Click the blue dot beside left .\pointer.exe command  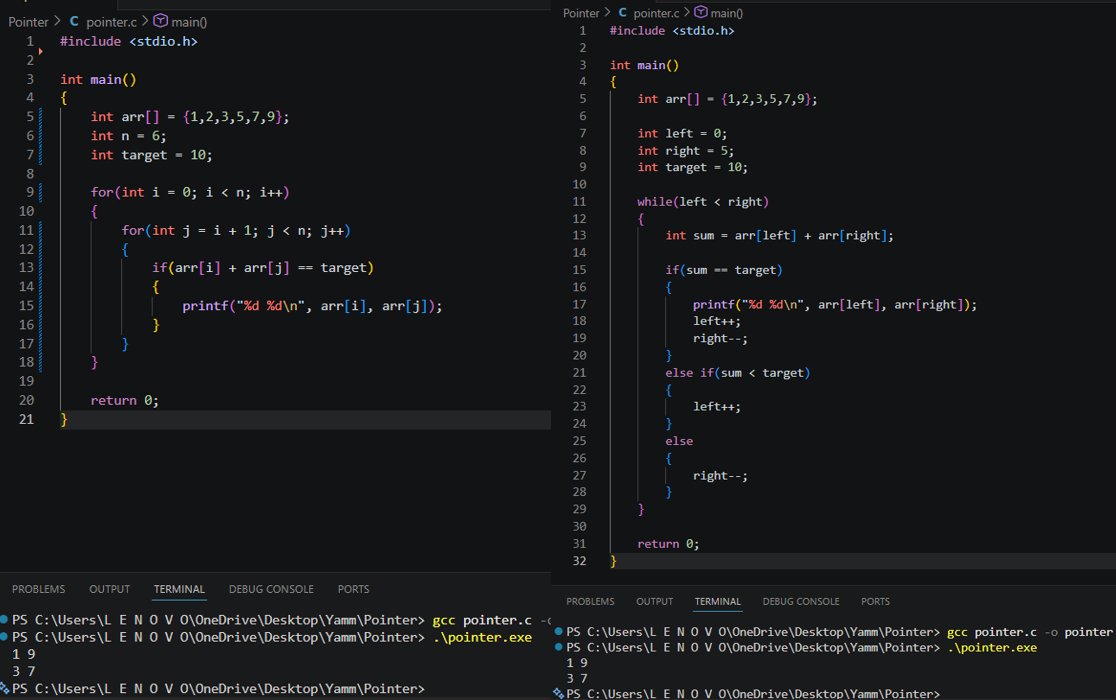point(4,636)
